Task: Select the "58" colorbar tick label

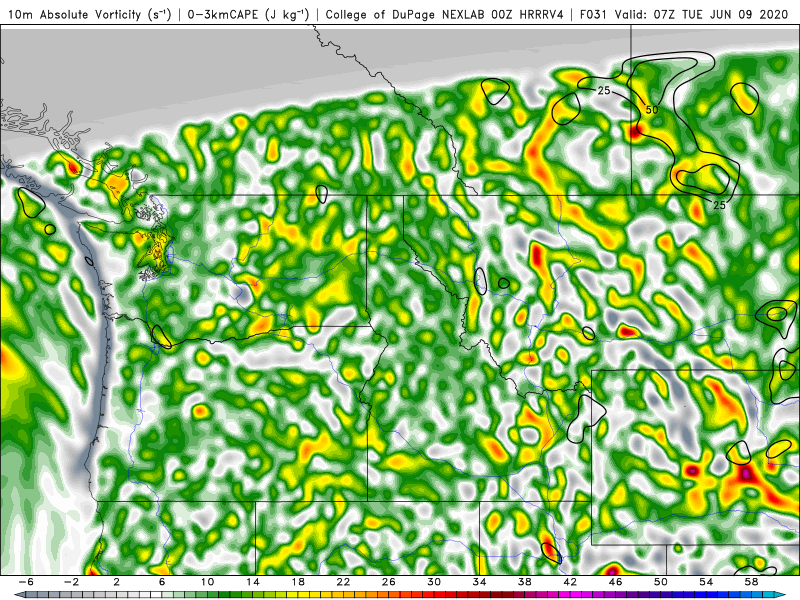Action: point(752,582)
